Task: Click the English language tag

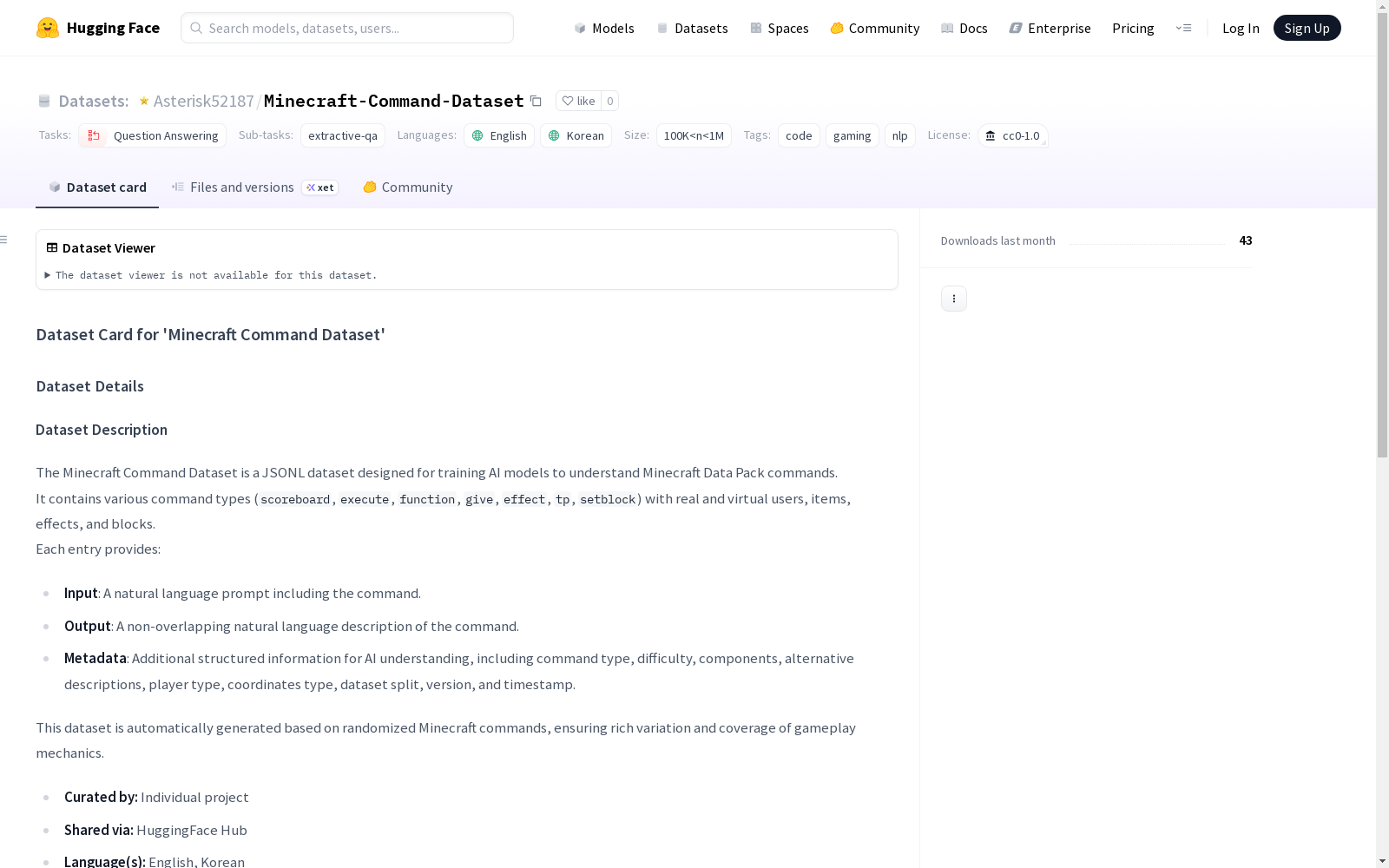Action: point(499,135)
